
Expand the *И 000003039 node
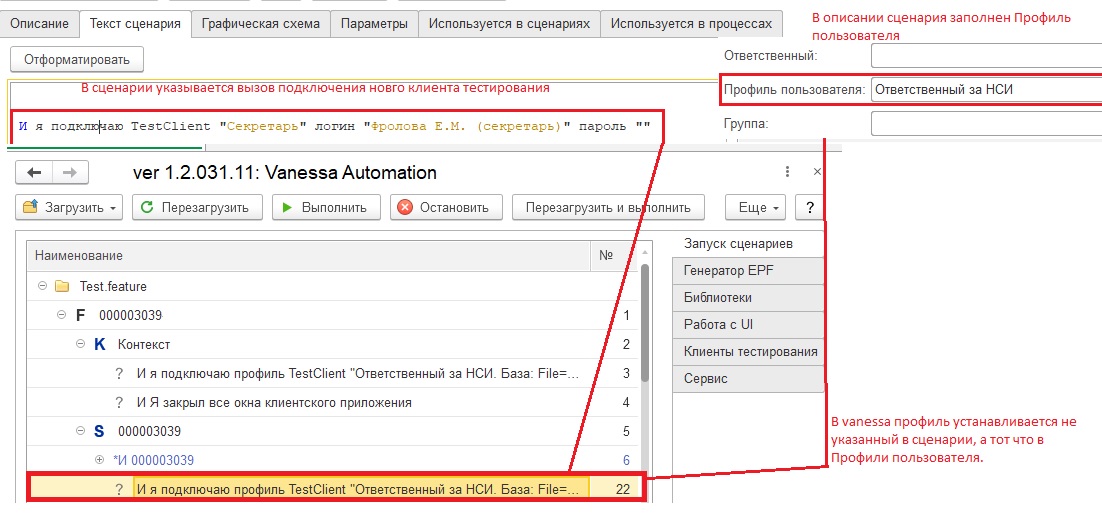tap(99, 460)
